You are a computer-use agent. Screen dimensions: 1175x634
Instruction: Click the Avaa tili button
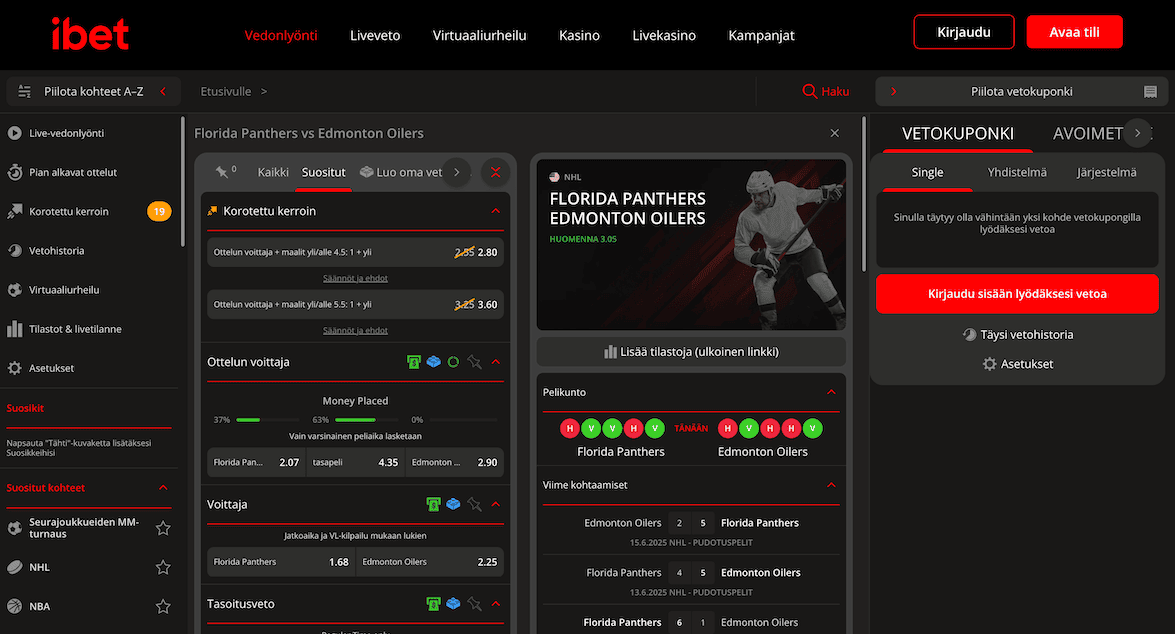(1075, 32)
